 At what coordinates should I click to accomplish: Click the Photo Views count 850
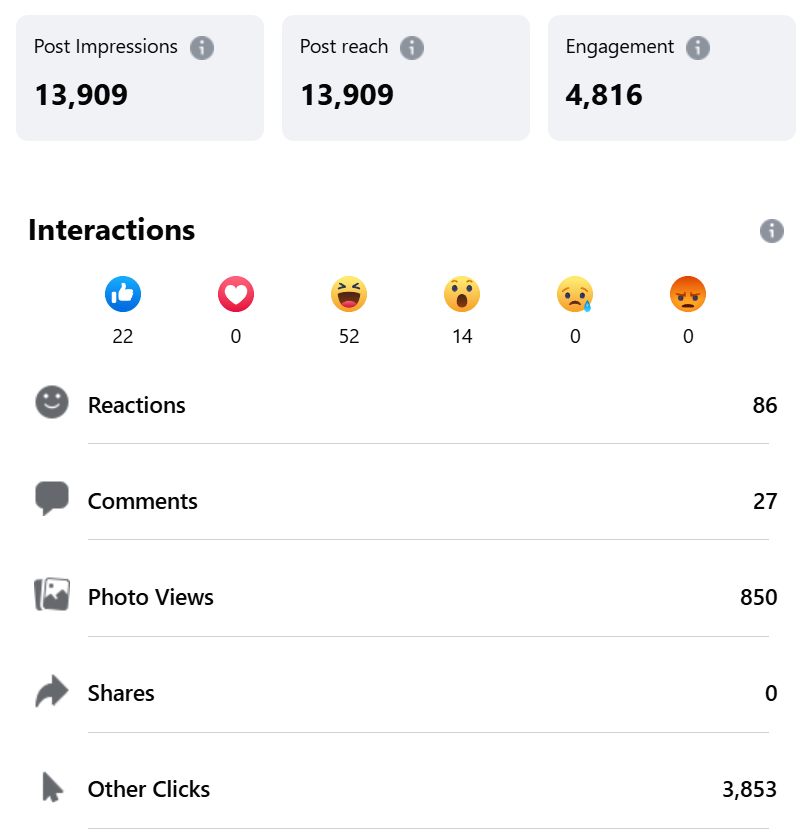pos(758,597)
